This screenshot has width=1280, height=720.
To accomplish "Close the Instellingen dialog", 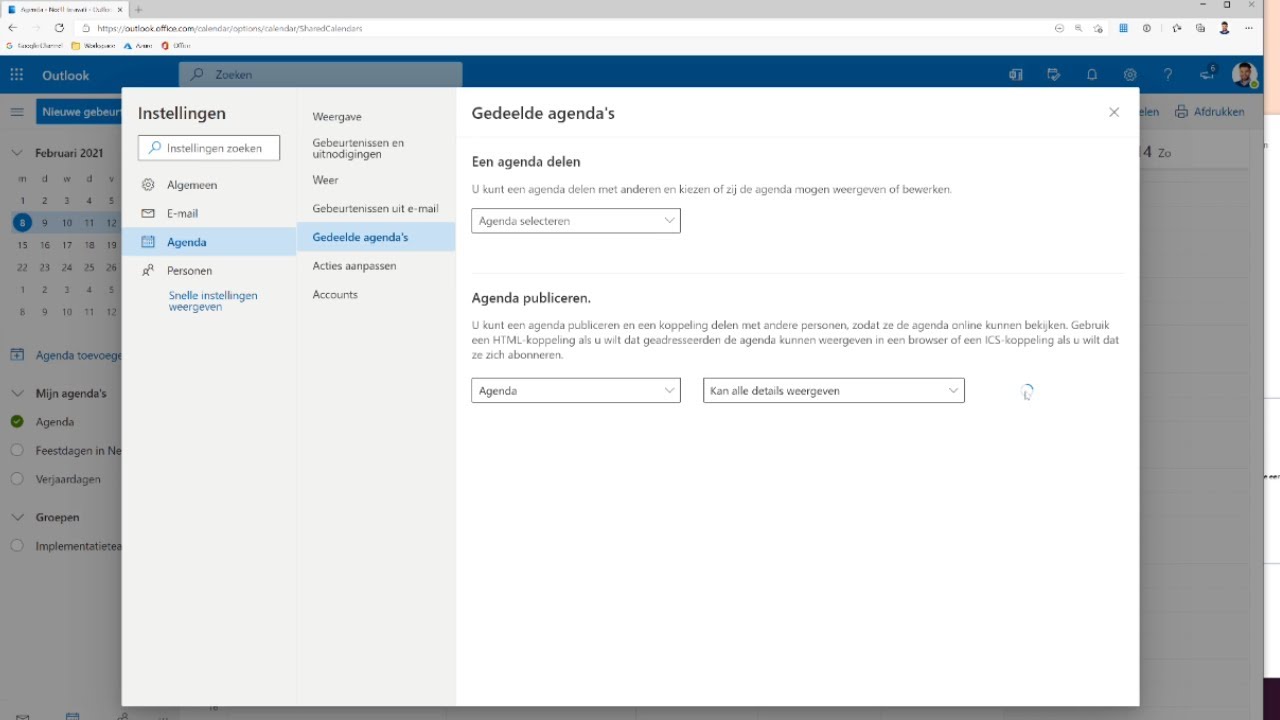I will click(1114, 112).
